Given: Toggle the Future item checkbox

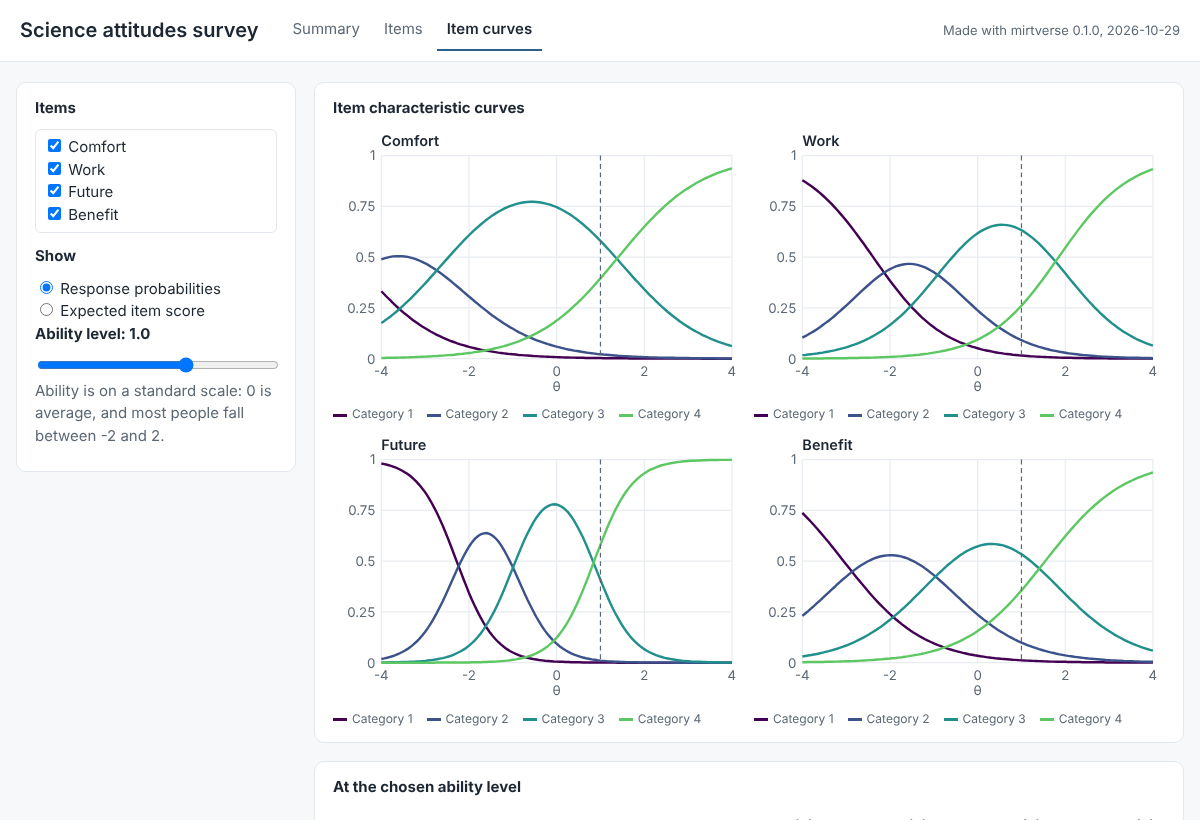Looking at the screenshot, I should pyautogui.click(x=55, y=191).
